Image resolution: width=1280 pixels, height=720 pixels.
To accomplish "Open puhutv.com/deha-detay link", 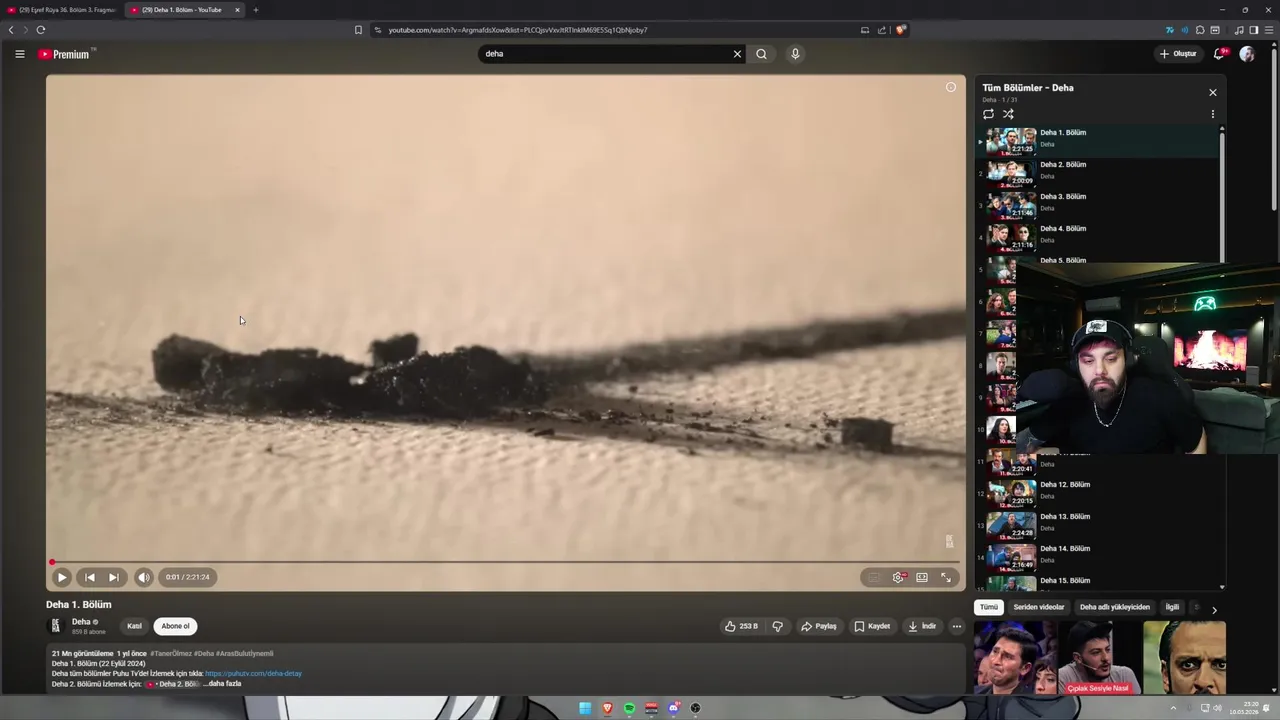I will pos(253,674).
